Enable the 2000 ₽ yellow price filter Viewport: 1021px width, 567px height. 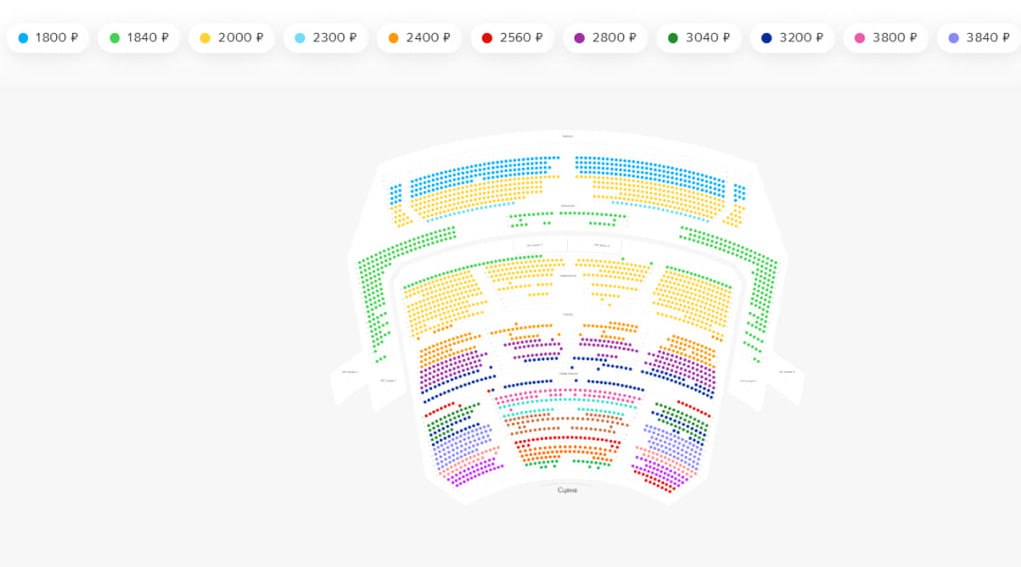(232, 38)
